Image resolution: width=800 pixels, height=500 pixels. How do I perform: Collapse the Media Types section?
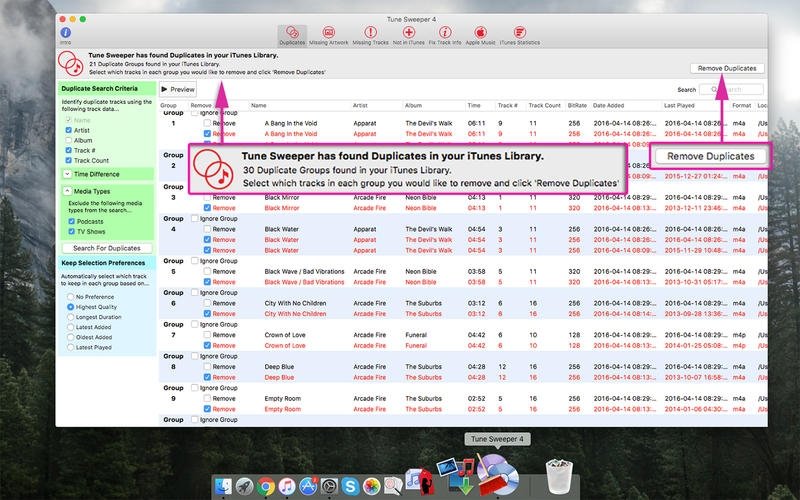point(67,191)
